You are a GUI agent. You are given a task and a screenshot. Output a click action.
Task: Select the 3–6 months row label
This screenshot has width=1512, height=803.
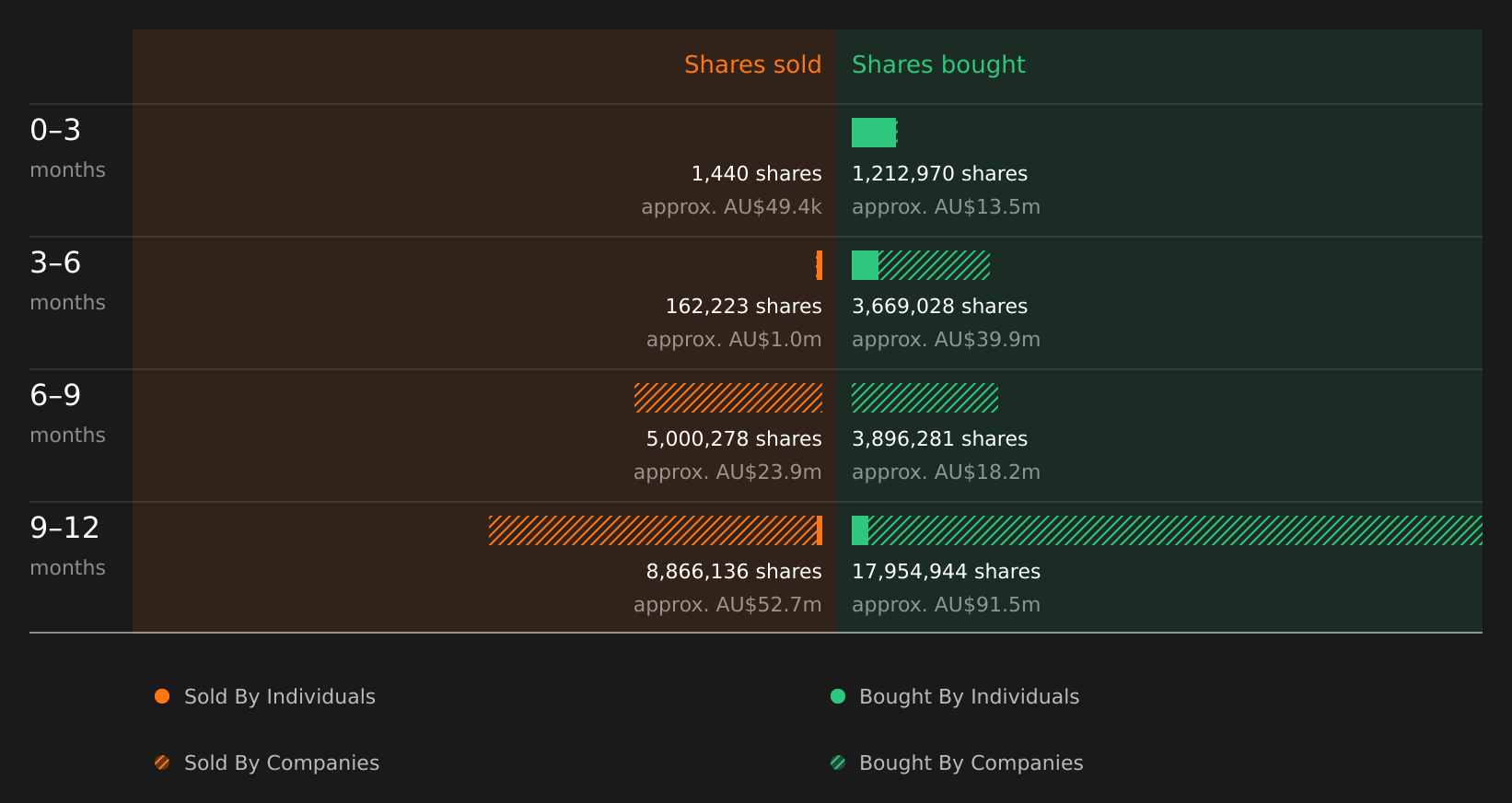click(x=67, y=281)
